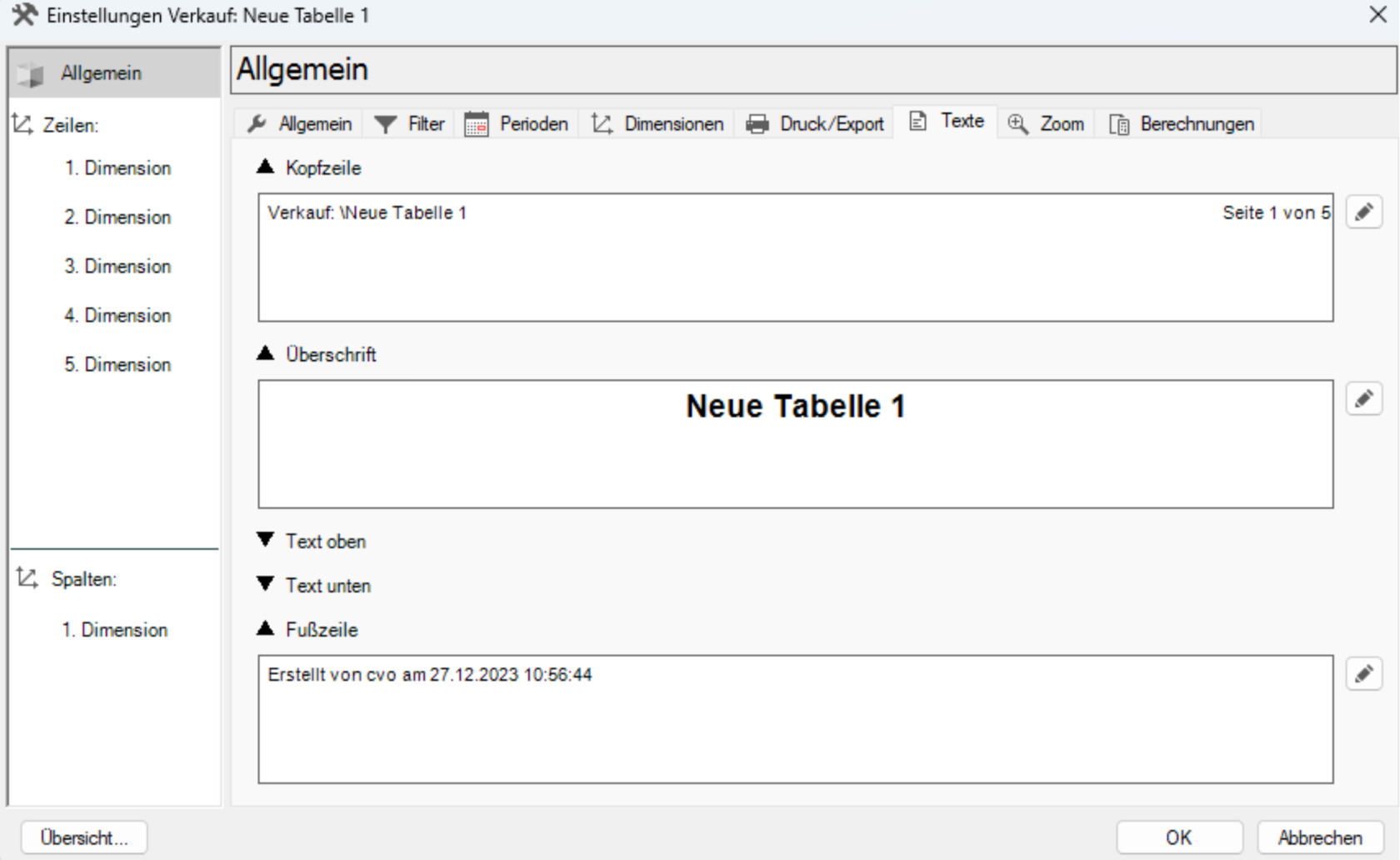Go to the Dimensionen tab
The height and width of the screenshot is (860, 1400).
657,124
